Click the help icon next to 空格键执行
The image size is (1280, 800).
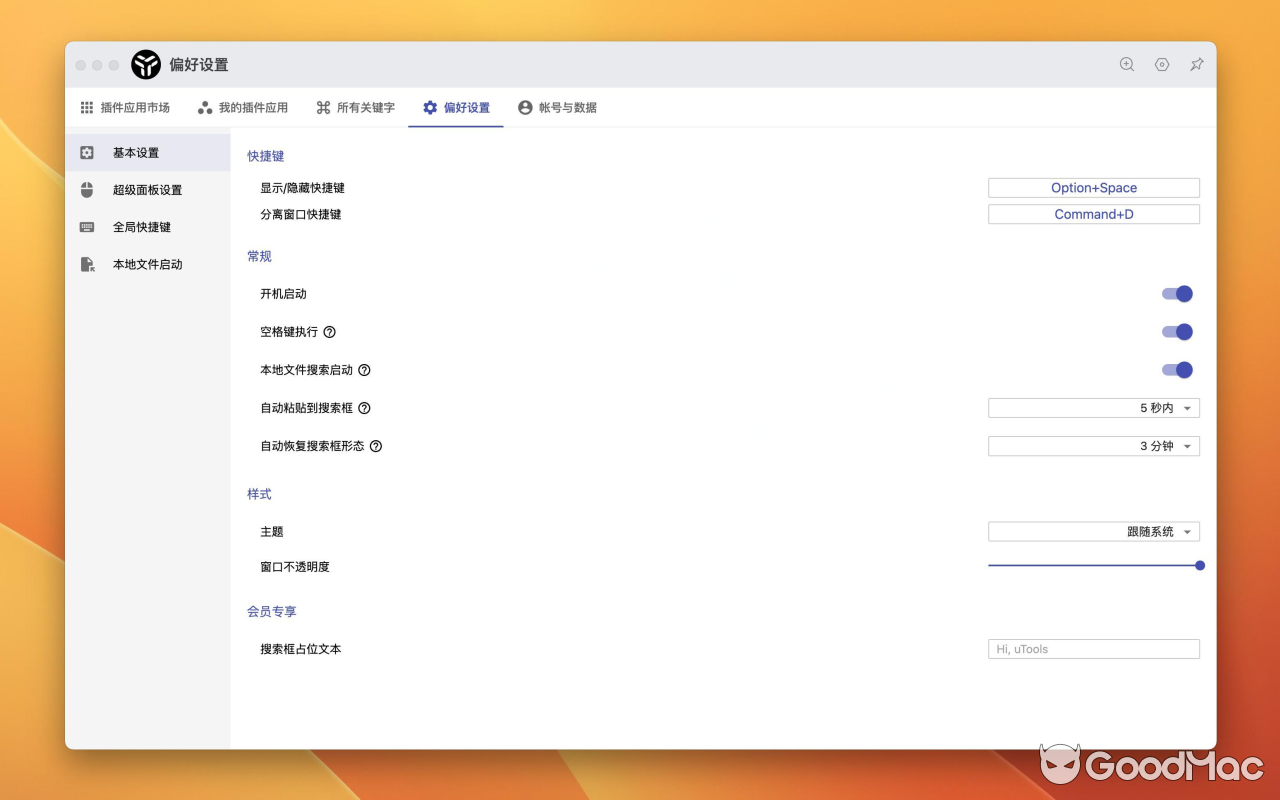[x=329, y=331]
